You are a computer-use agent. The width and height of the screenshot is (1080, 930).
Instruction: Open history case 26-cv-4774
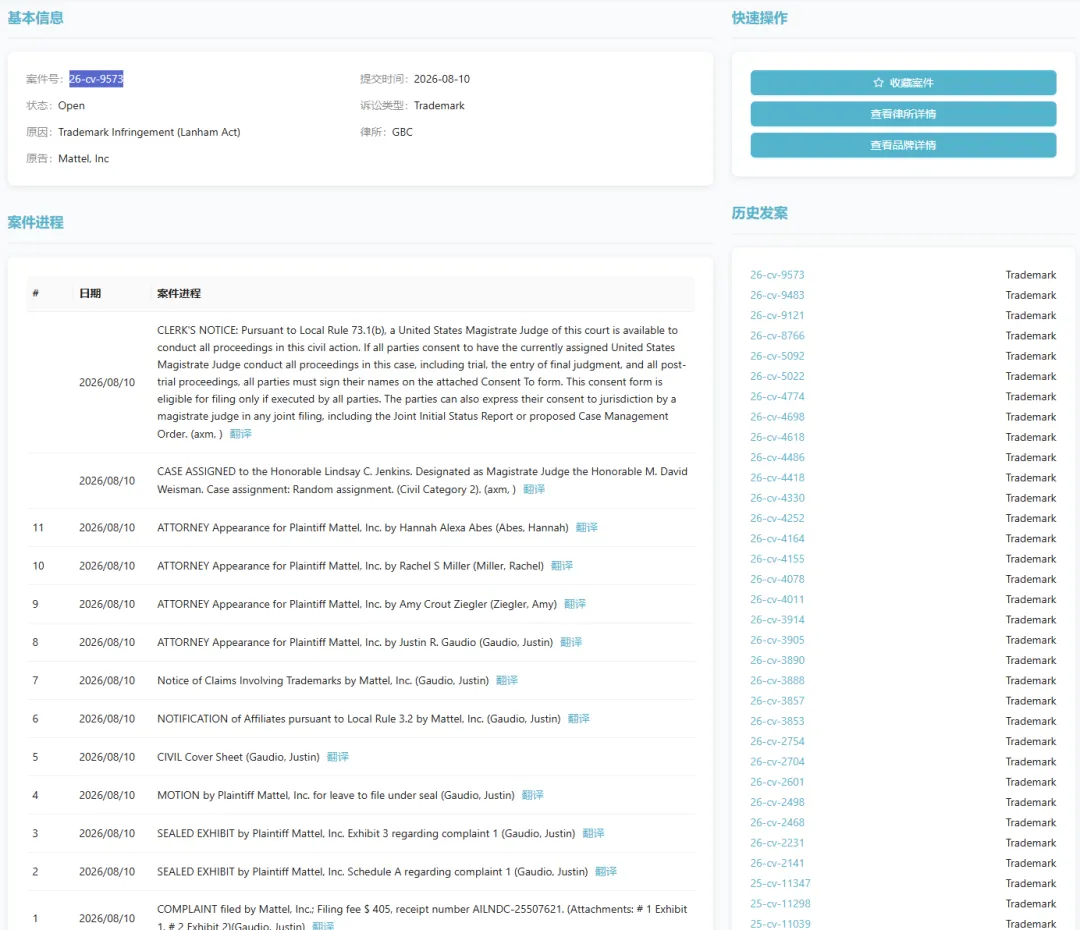click(777, 397)
